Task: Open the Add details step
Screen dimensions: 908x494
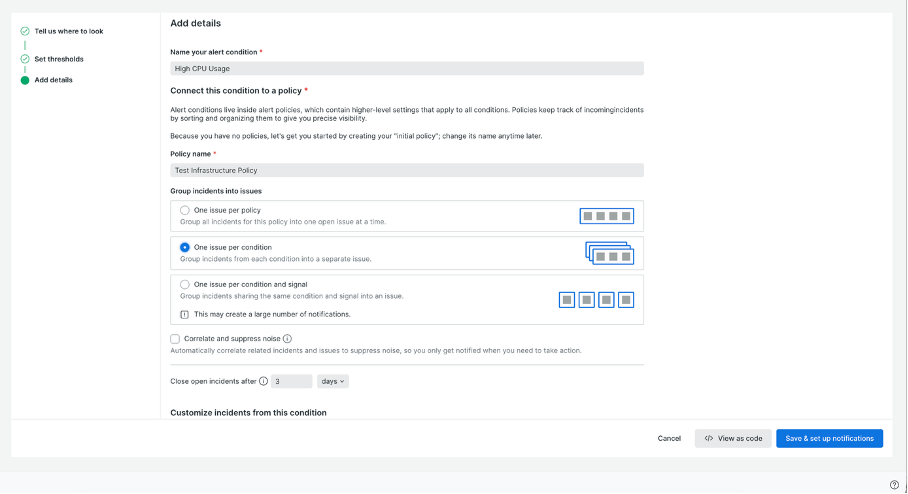Action: (x=53, y=80)
